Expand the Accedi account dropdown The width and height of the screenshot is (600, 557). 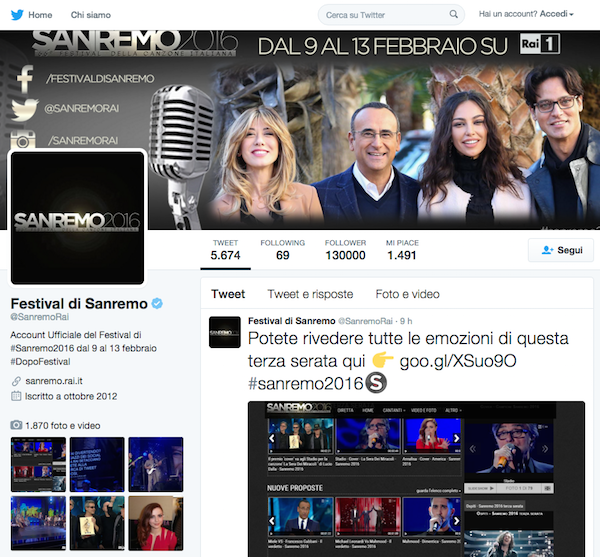tap(556, 14)
